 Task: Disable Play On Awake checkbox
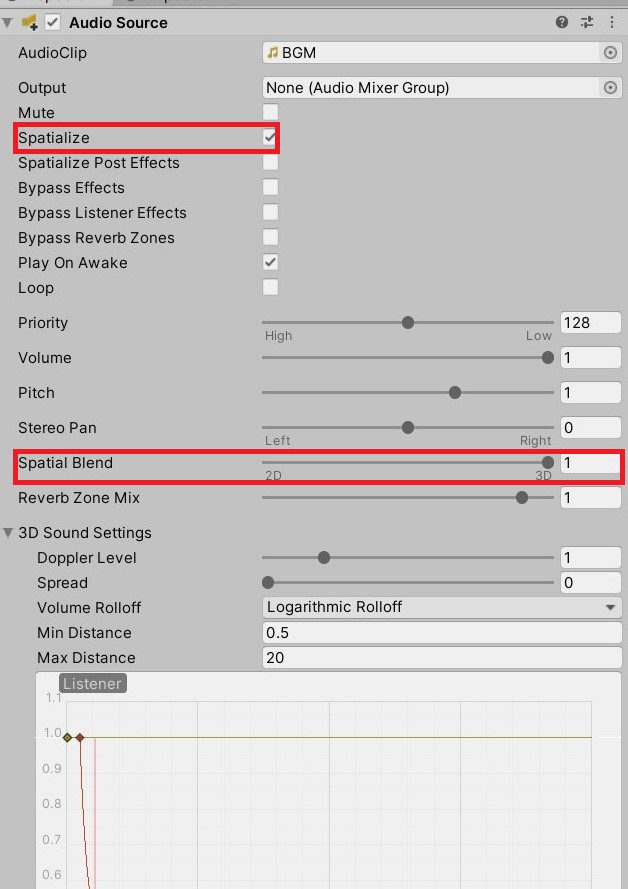coord(270,262)
